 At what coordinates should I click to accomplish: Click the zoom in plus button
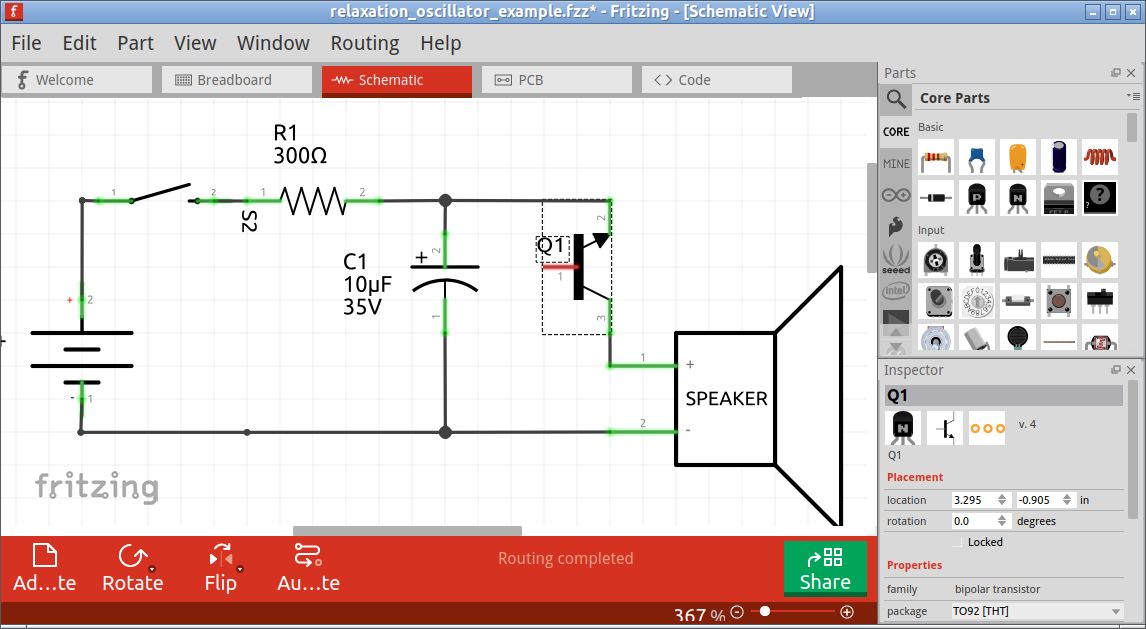846,612
